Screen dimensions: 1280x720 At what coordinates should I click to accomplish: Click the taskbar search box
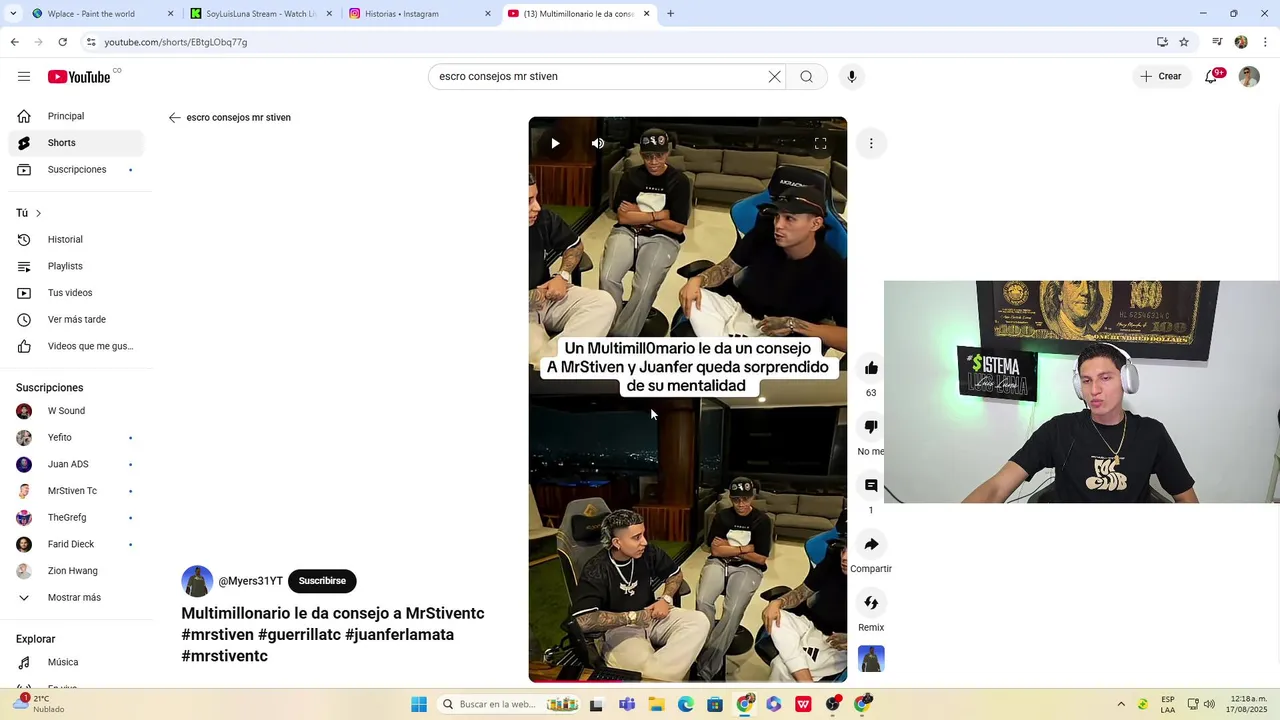(x=511, y=704)
